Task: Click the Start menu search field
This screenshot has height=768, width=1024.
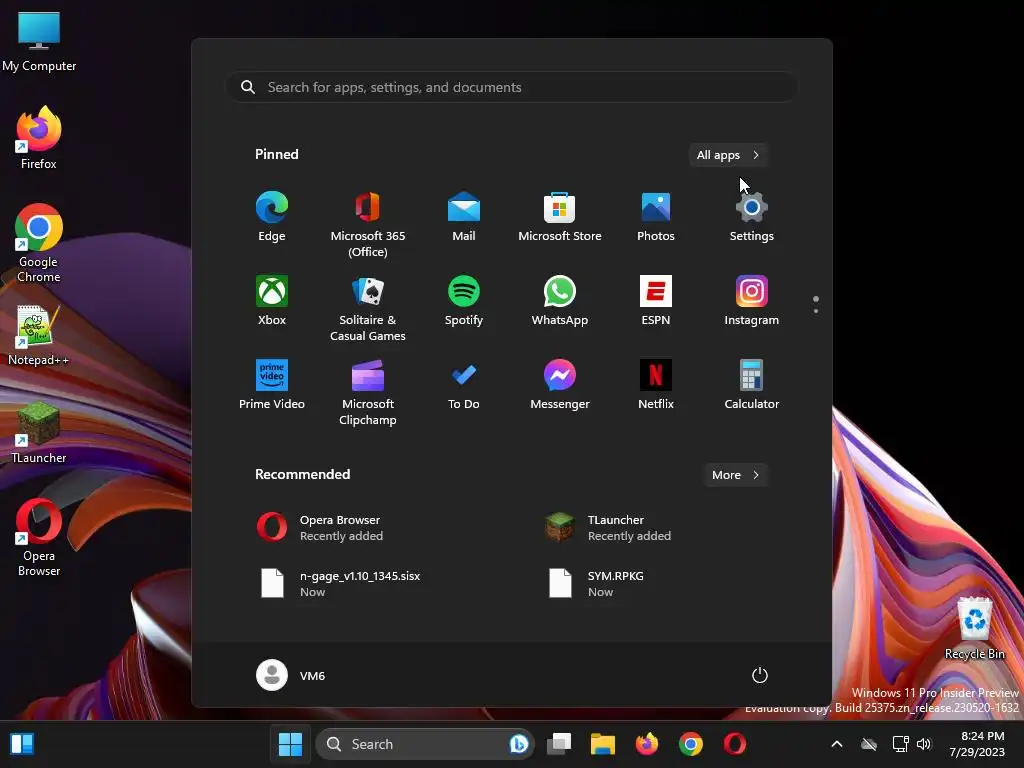Action: [512, 88]
